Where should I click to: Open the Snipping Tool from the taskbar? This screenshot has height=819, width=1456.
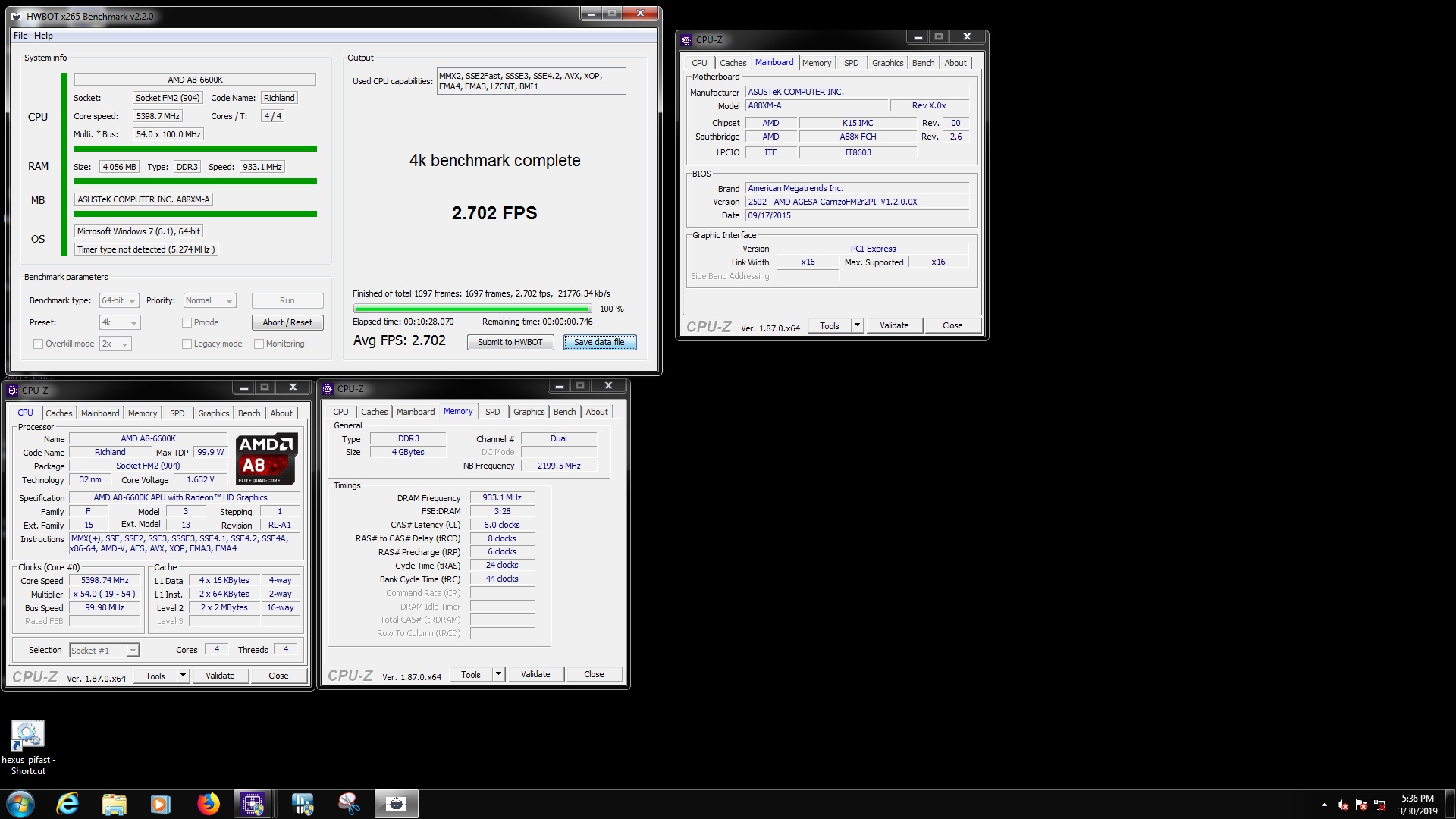click(349, 804)
